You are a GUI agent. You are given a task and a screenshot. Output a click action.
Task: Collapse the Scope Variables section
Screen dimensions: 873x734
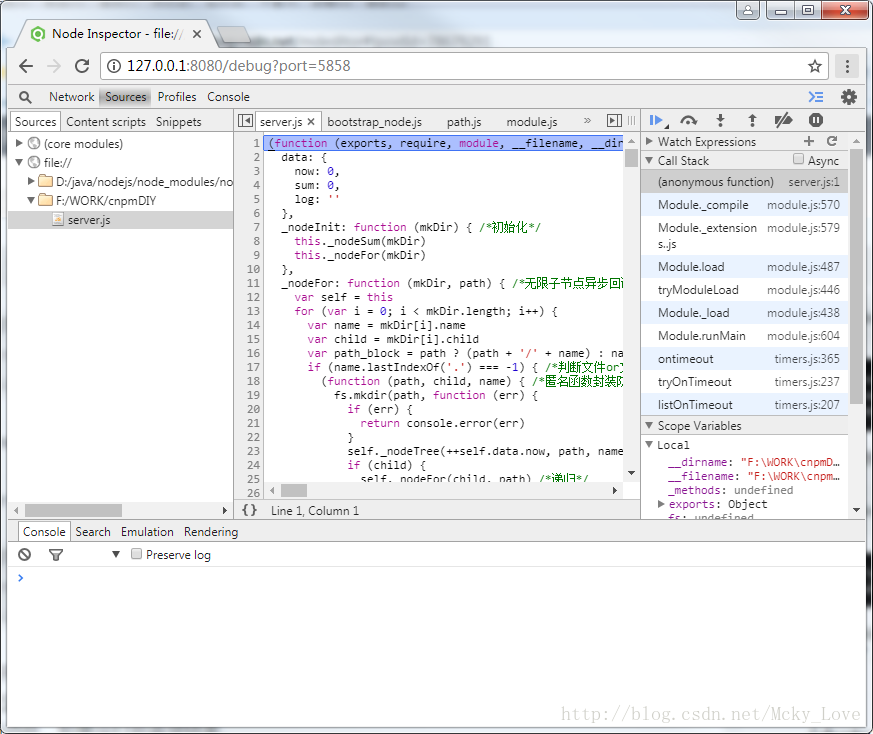(x=650, y=424)
